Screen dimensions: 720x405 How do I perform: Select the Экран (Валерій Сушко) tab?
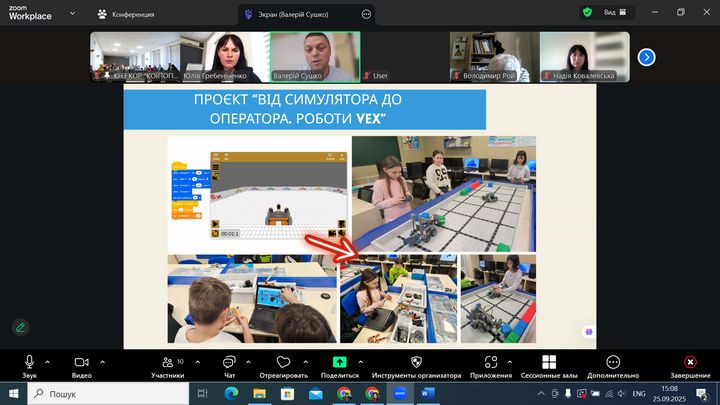[300, 14]
